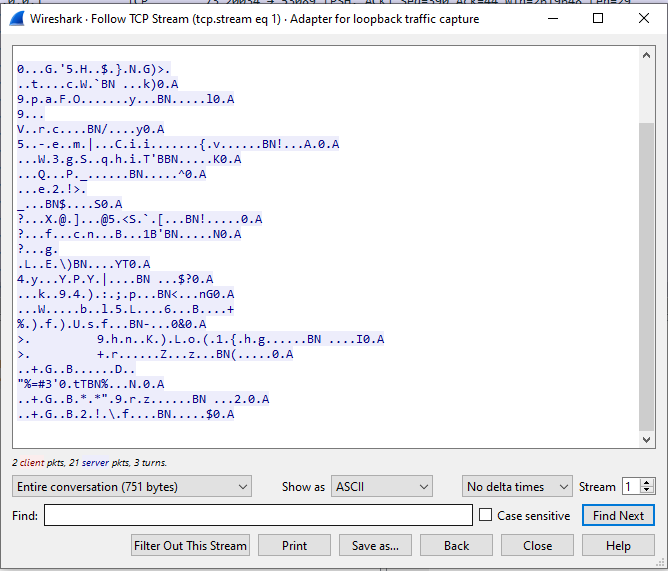
Task: Open Help for this dialog
Action: [x=618, y=546]
